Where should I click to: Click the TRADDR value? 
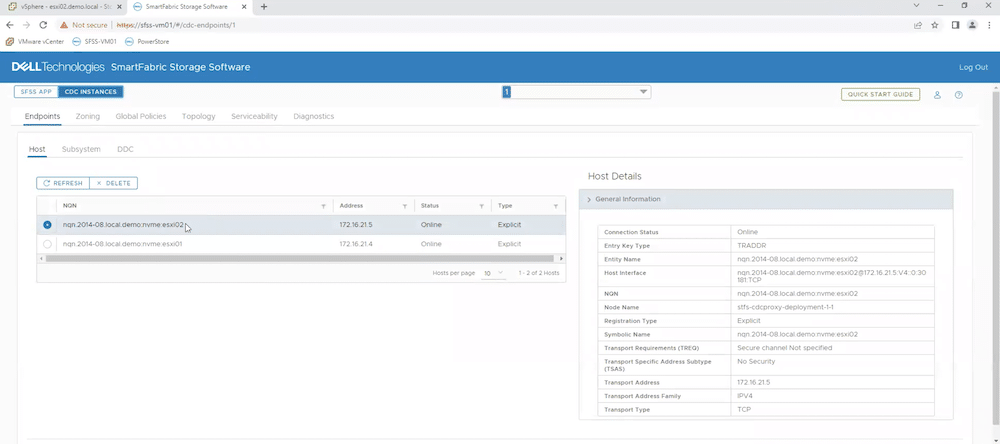point(750,246)
